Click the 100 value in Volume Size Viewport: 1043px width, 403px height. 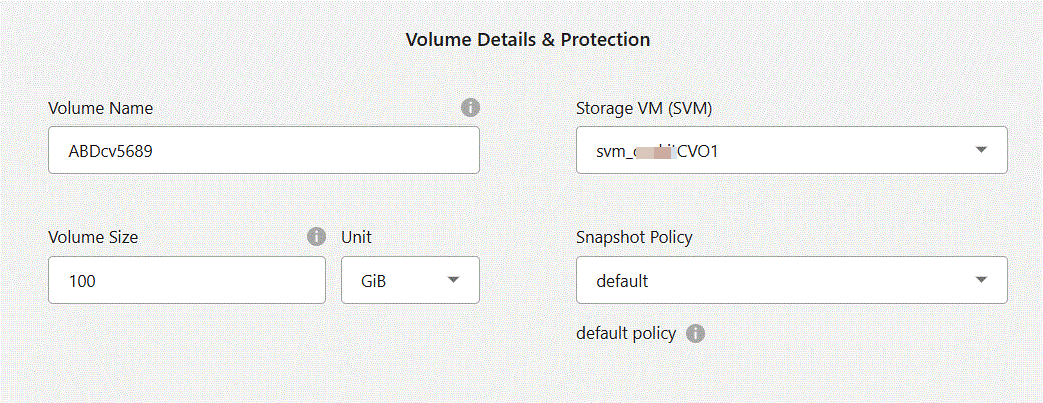click(82, 282)
